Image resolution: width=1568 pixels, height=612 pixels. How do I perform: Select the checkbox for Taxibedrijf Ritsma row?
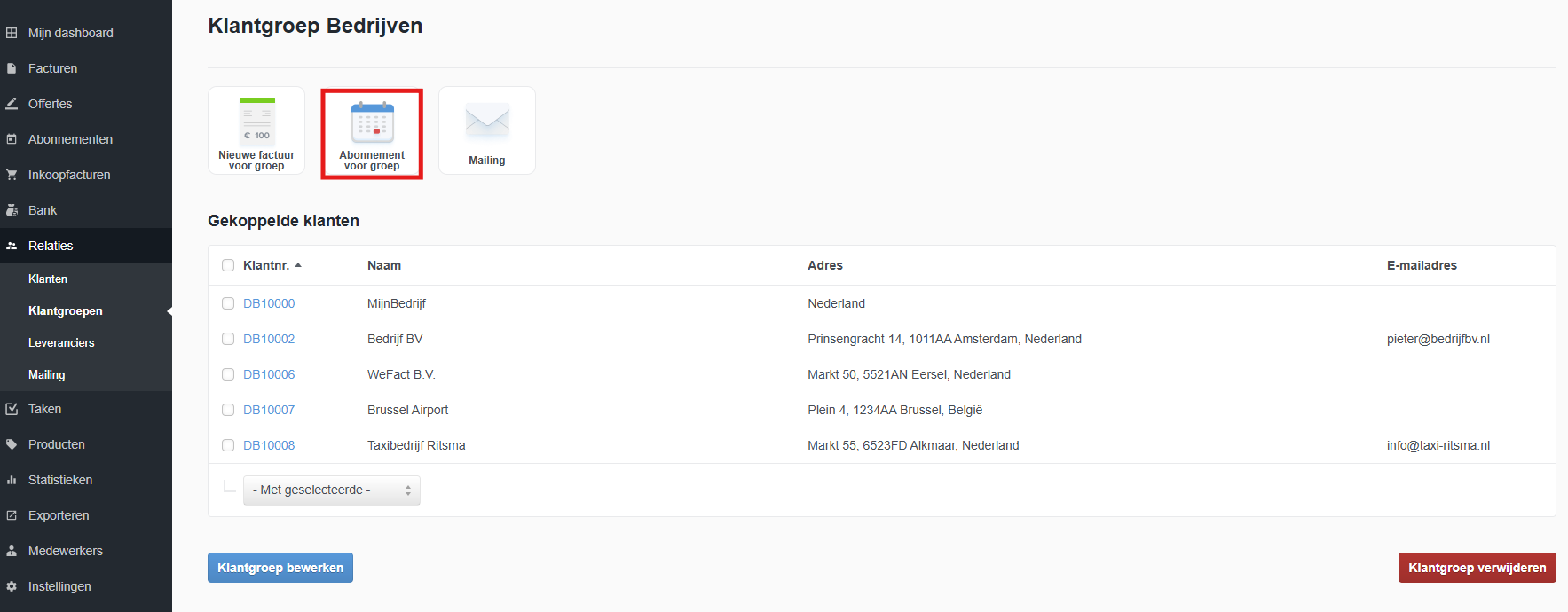(228, 445)
